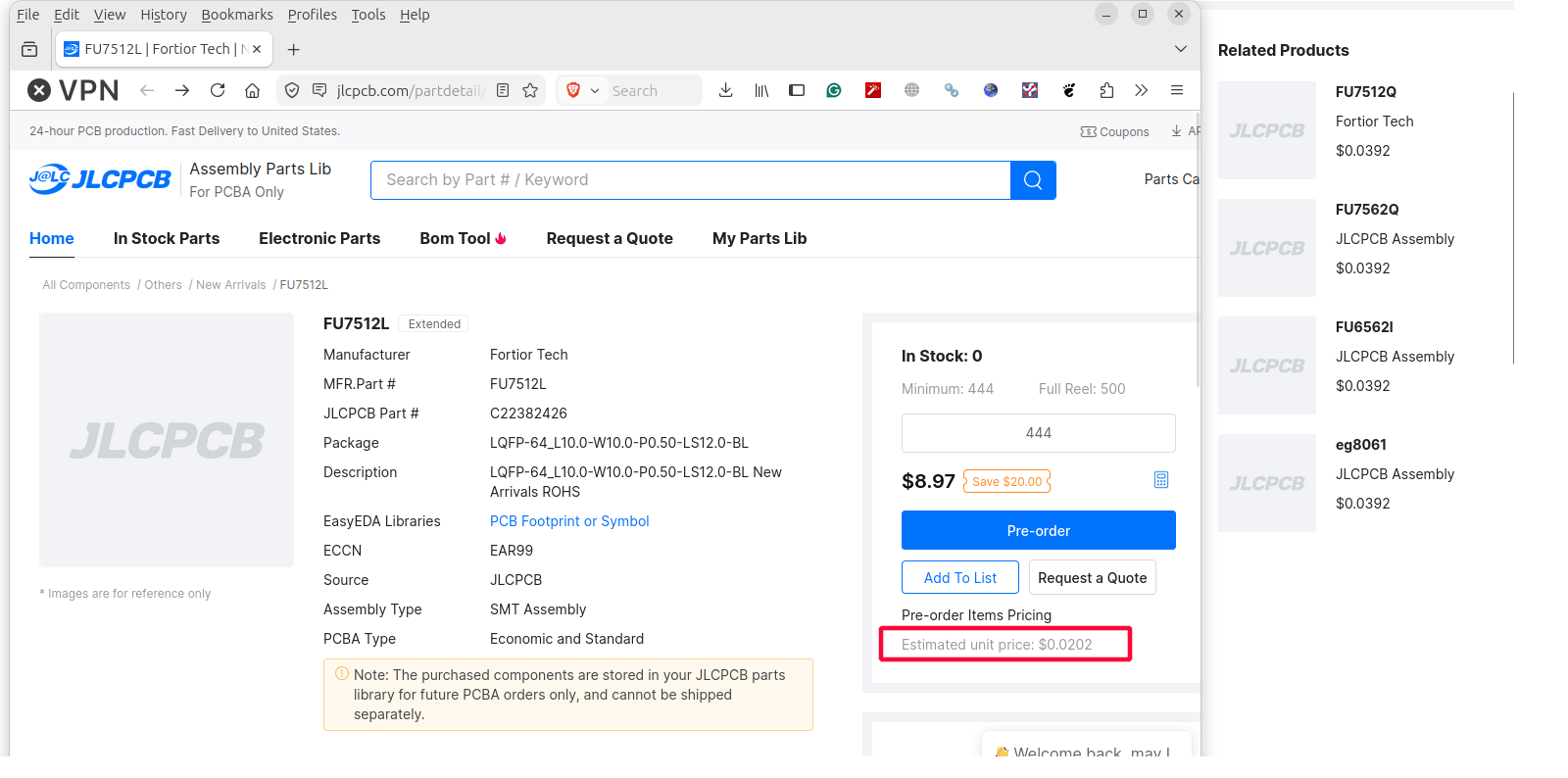The width and height of the screenshot is (1568, 778).
Task: Click the JLCPCB logo
Action: coord(100,179)
